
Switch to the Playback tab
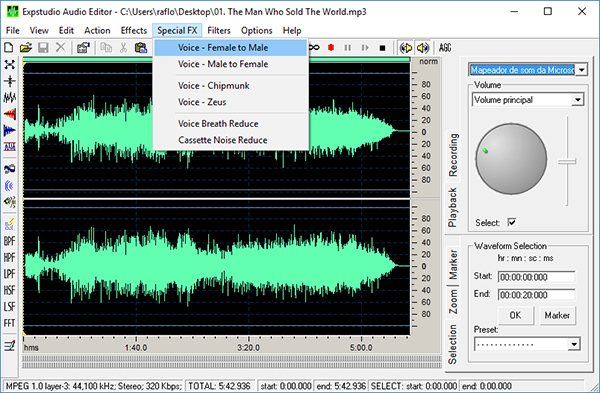click(x=453, y=207)
